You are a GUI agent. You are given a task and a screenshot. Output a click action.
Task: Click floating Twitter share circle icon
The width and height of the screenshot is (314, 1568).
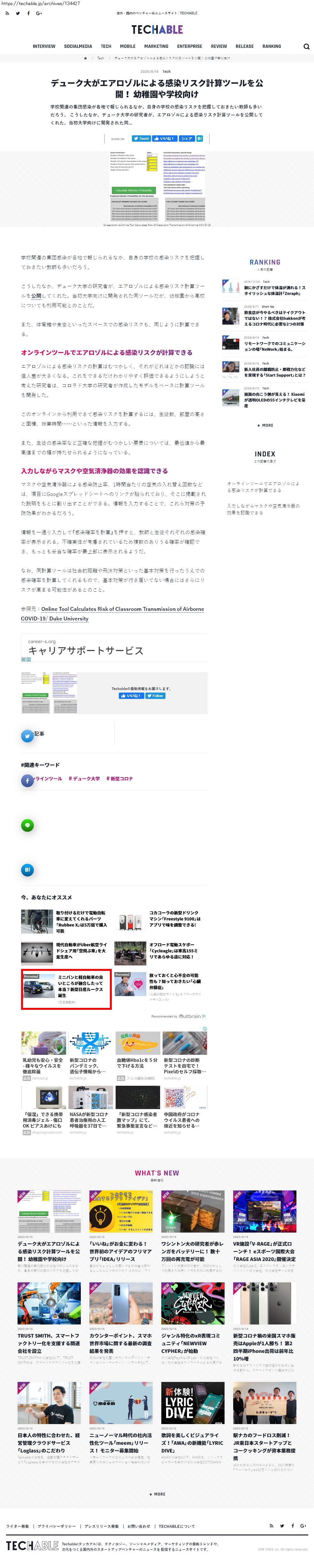[x=27, y=736]
